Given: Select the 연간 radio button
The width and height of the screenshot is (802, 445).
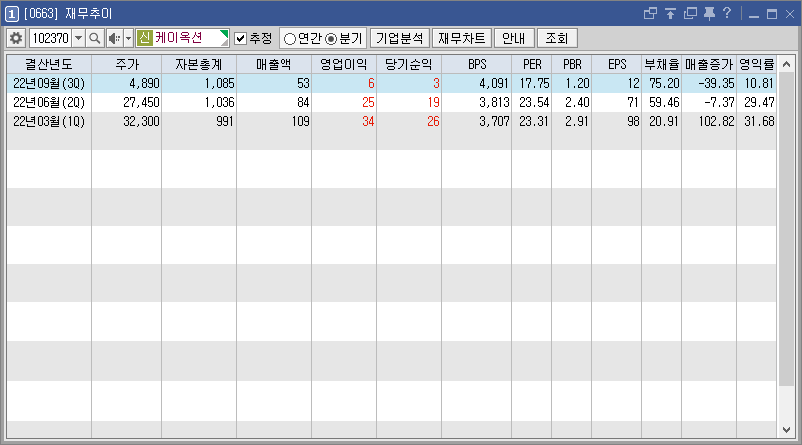Looking at the screenshot, I should point(290,39).
